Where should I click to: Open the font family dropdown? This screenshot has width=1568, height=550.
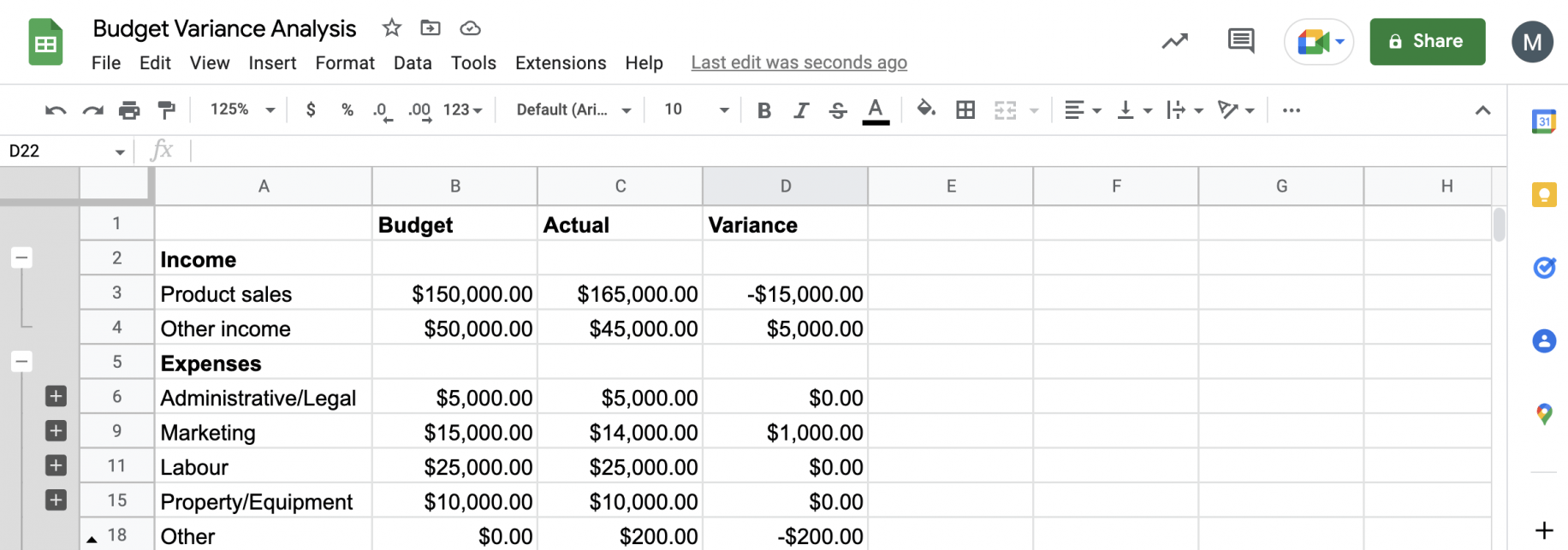[x=573, y=109]
